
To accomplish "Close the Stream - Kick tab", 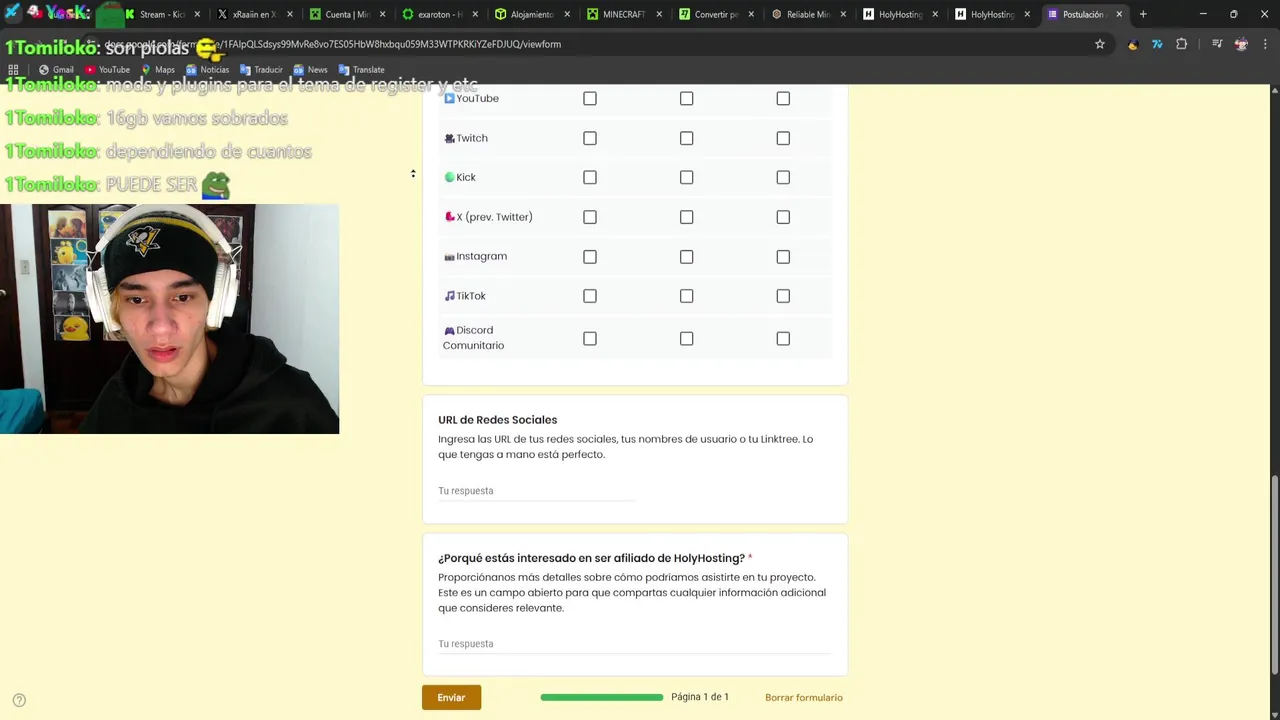I will 197,14.
